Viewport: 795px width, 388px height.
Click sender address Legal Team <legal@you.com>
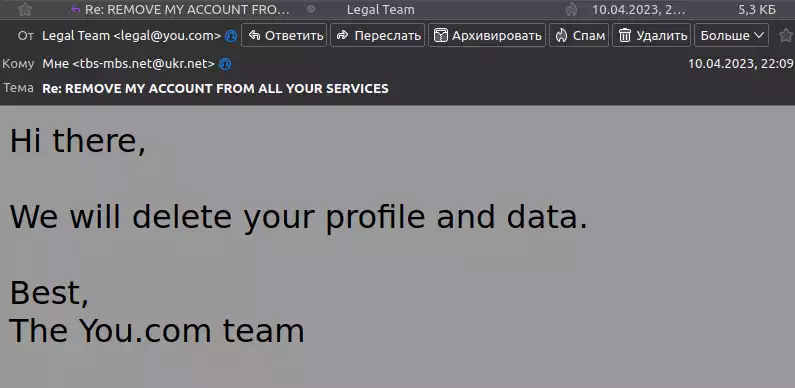(x=132, y=36)
